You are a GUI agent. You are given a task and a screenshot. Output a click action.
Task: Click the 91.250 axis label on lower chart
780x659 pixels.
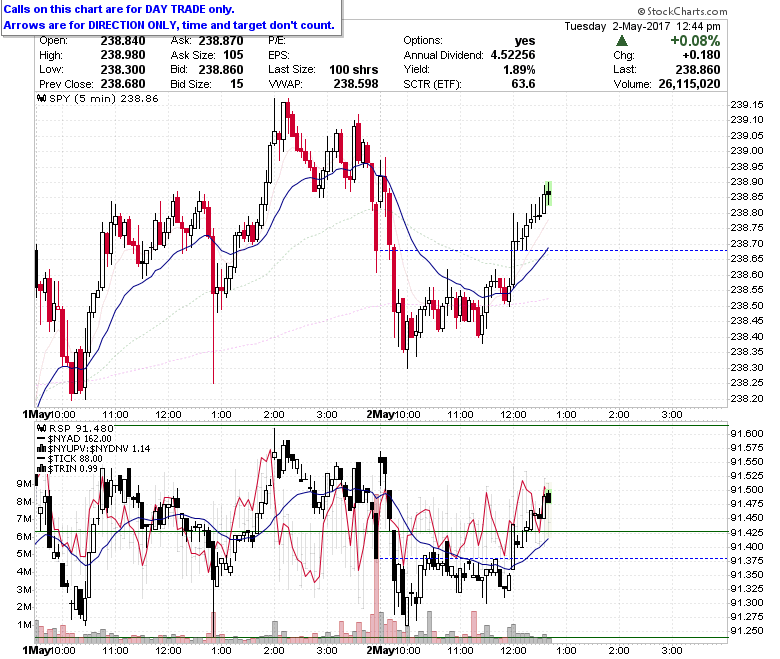pyautogui.click(x=747, y=631)
